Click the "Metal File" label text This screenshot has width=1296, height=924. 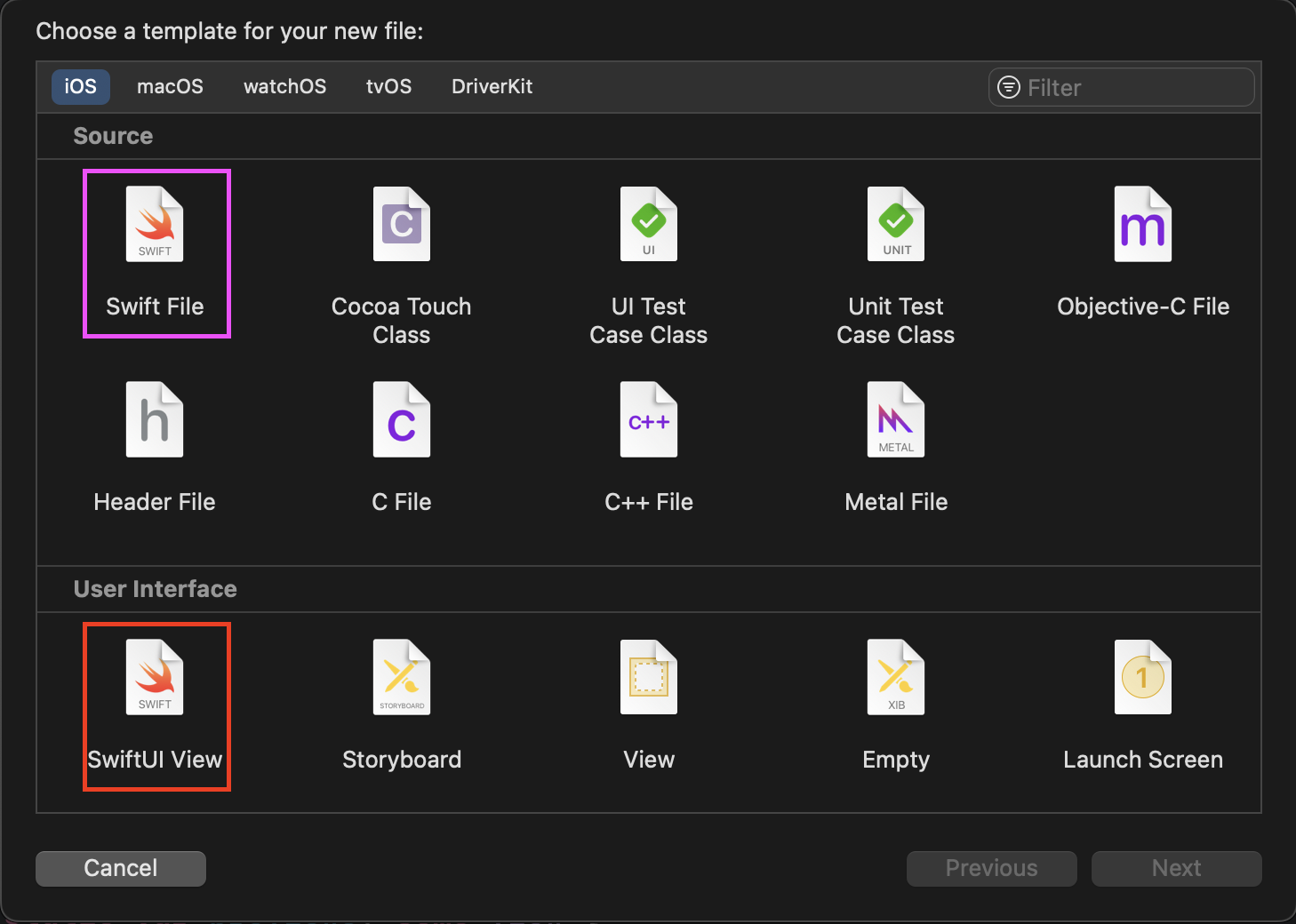click(x=896, y=502)
